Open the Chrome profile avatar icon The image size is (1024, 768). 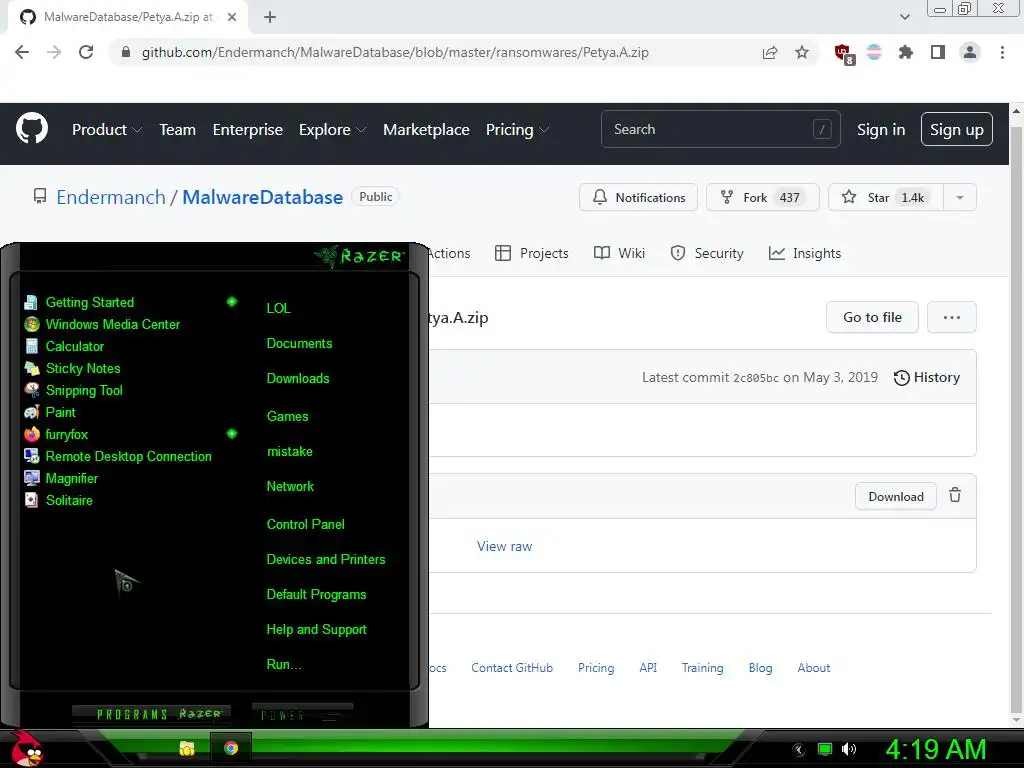pyautogui.click(x=970, y=52)
